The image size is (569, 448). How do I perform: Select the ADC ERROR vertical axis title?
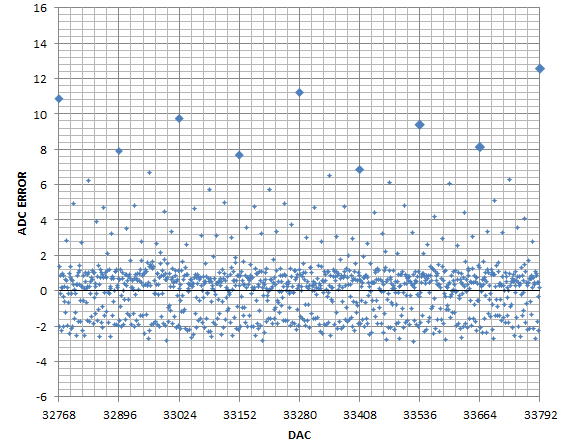point(23,204)
